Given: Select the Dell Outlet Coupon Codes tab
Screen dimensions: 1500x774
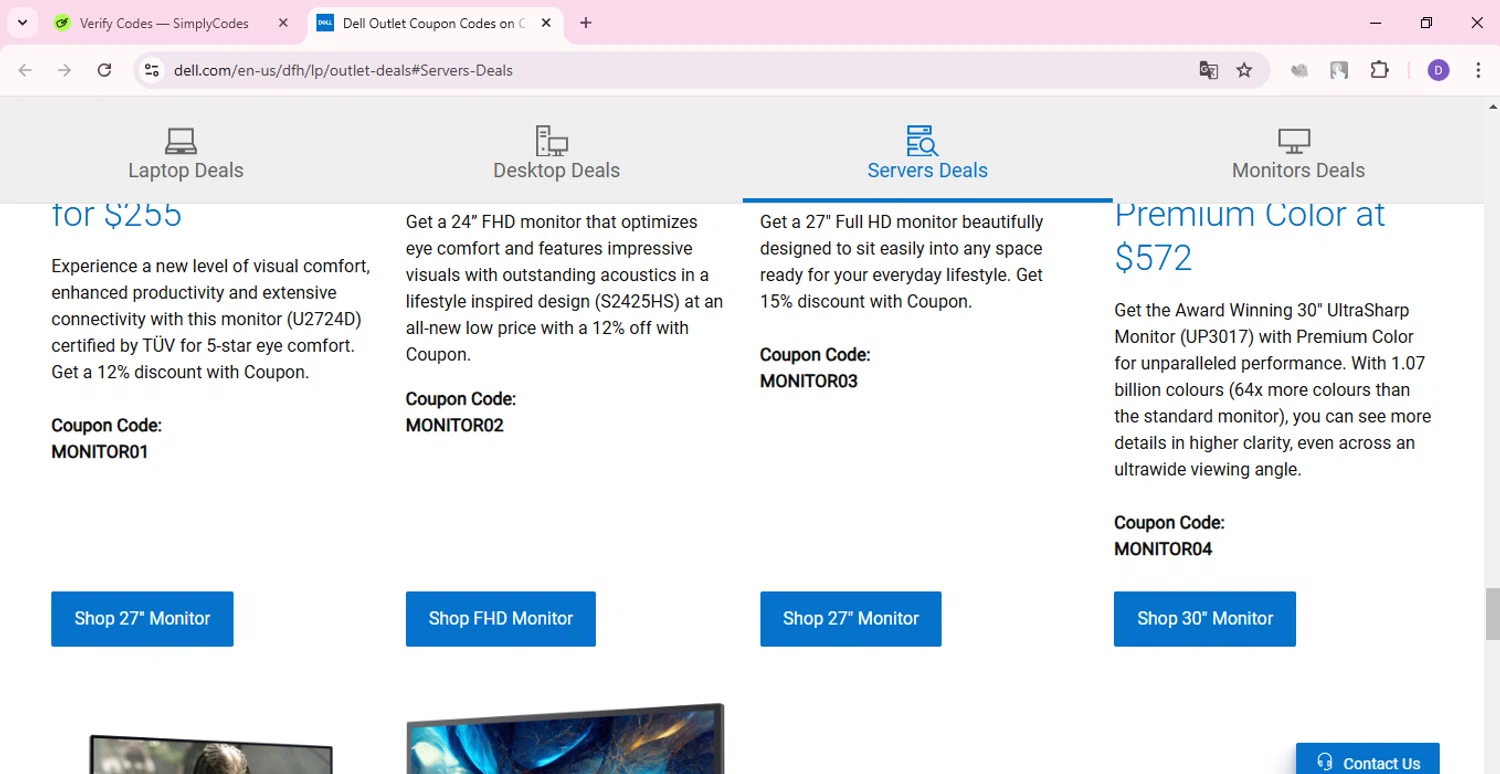Looking at the screenshot, I should click(435, 23).
